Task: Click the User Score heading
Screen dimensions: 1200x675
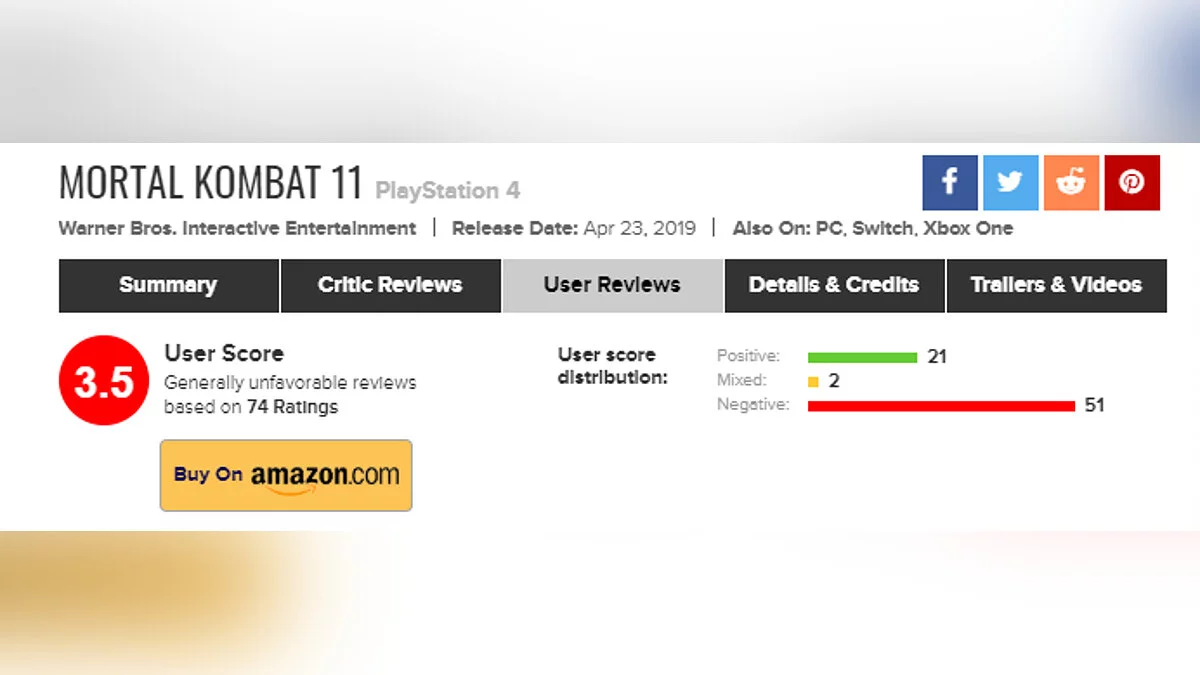Action: [224, 353]
